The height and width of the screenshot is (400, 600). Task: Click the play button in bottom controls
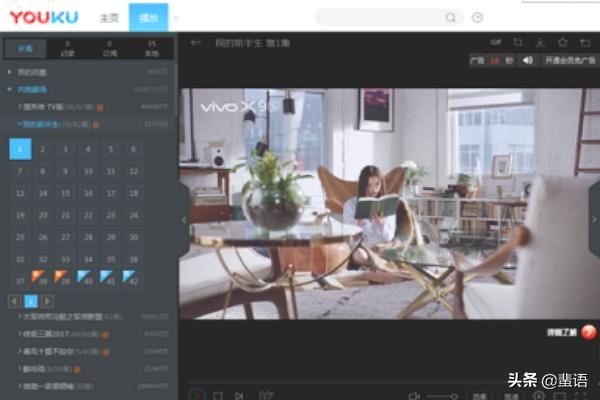pyautogui.click(x=197, y=394)
